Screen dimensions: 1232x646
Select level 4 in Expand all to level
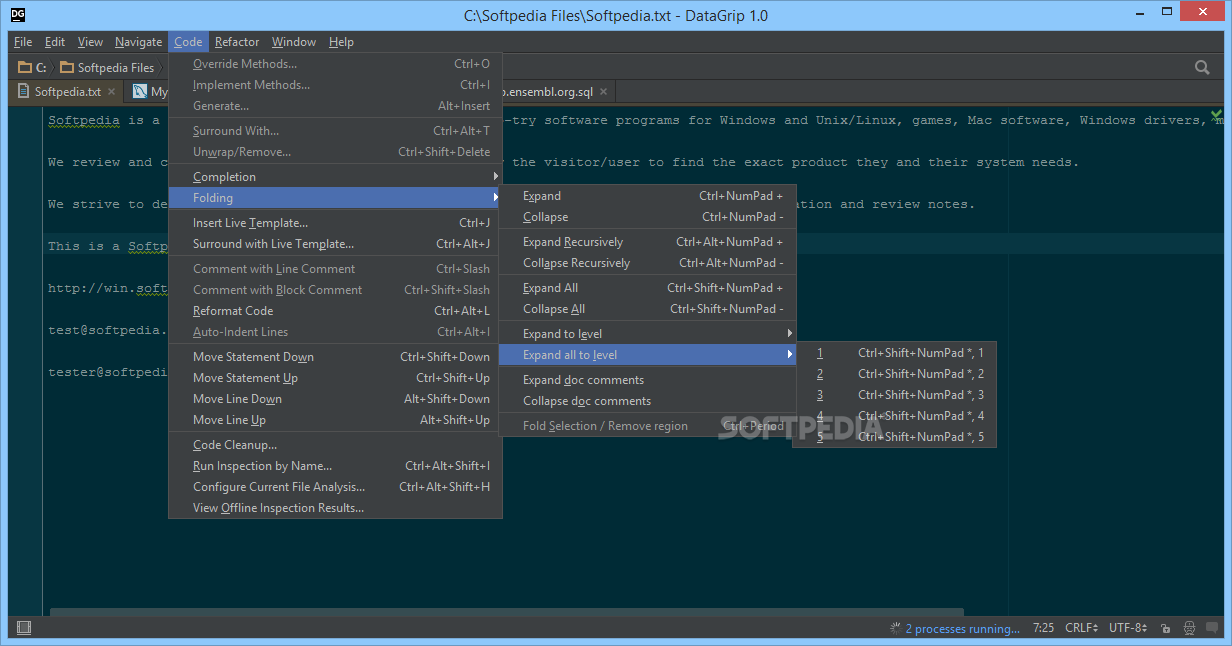(894, 416)
